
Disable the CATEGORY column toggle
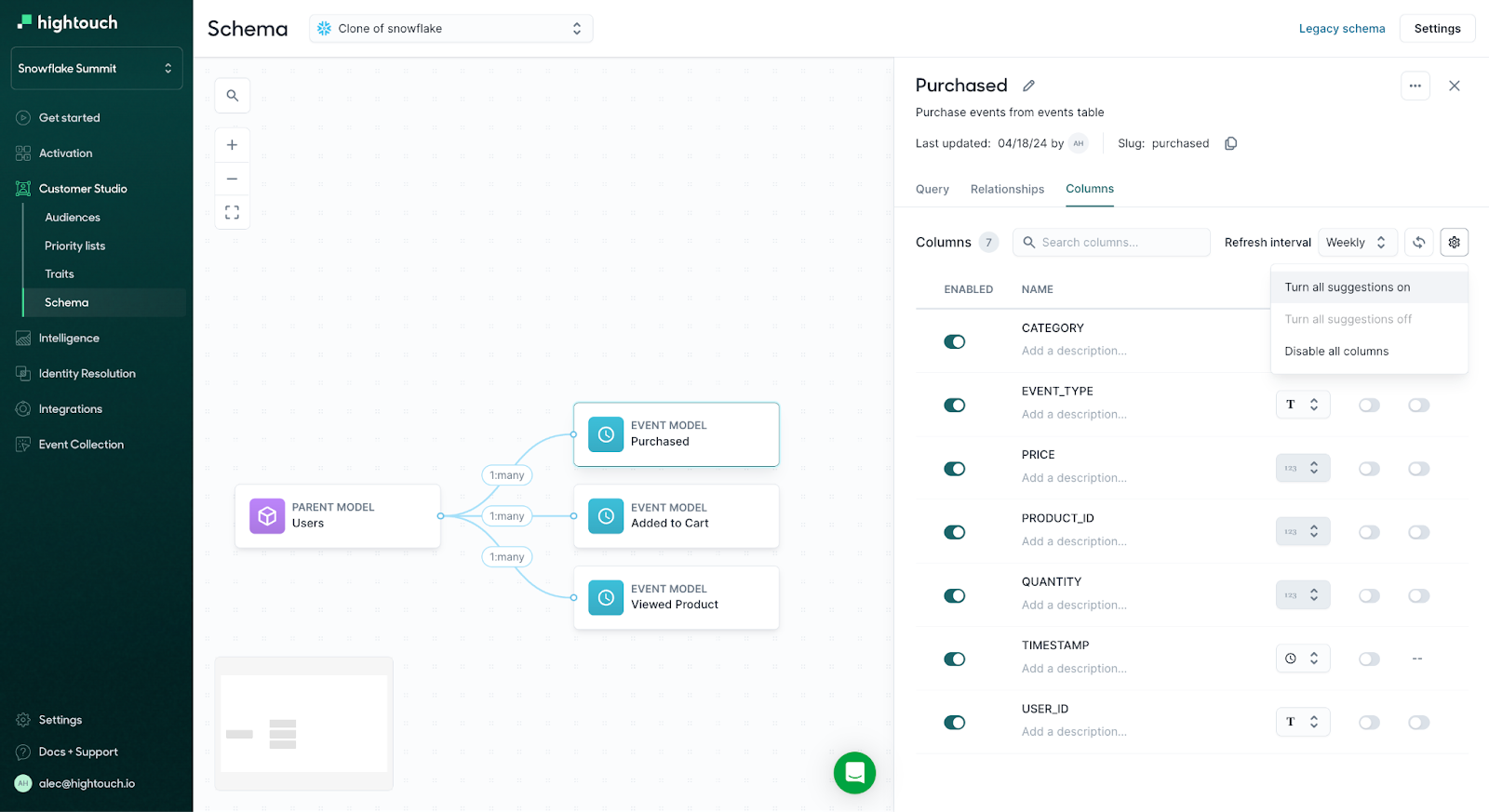[x=954, y=341]
